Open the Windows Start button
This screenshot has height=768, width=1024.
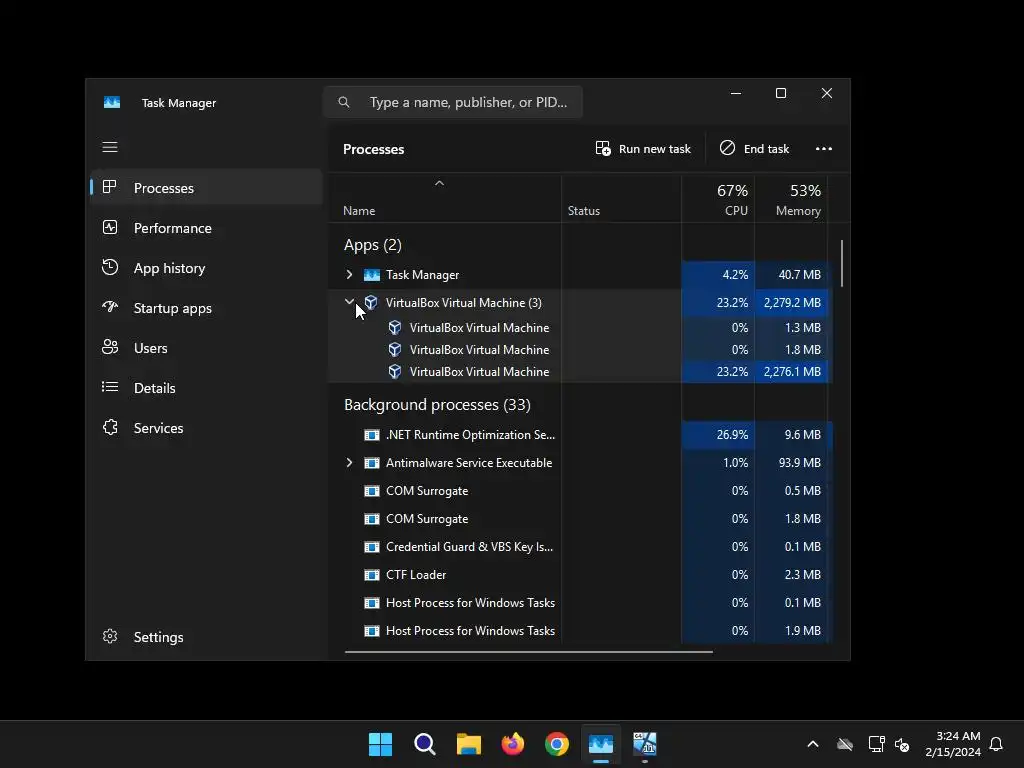(380, 744)
